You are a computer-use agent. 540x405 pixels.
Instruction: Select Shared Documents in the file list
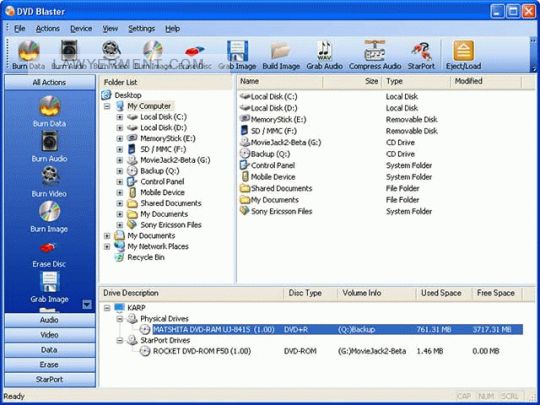coord(281,188)
